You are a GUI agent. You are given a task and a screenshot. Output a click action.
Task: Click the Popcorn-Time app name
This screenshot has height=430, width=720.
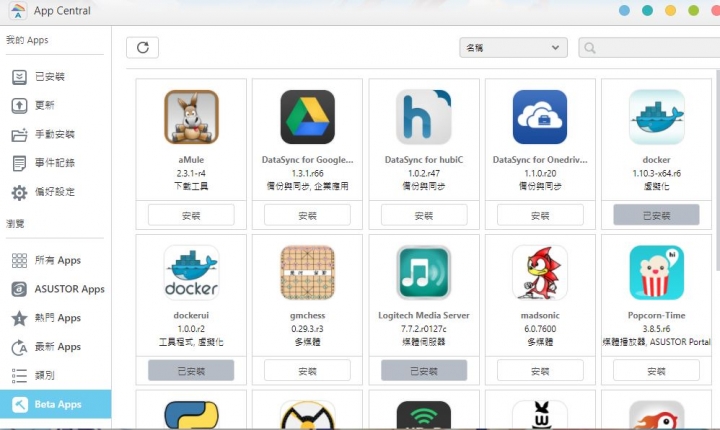coord(657,316)
